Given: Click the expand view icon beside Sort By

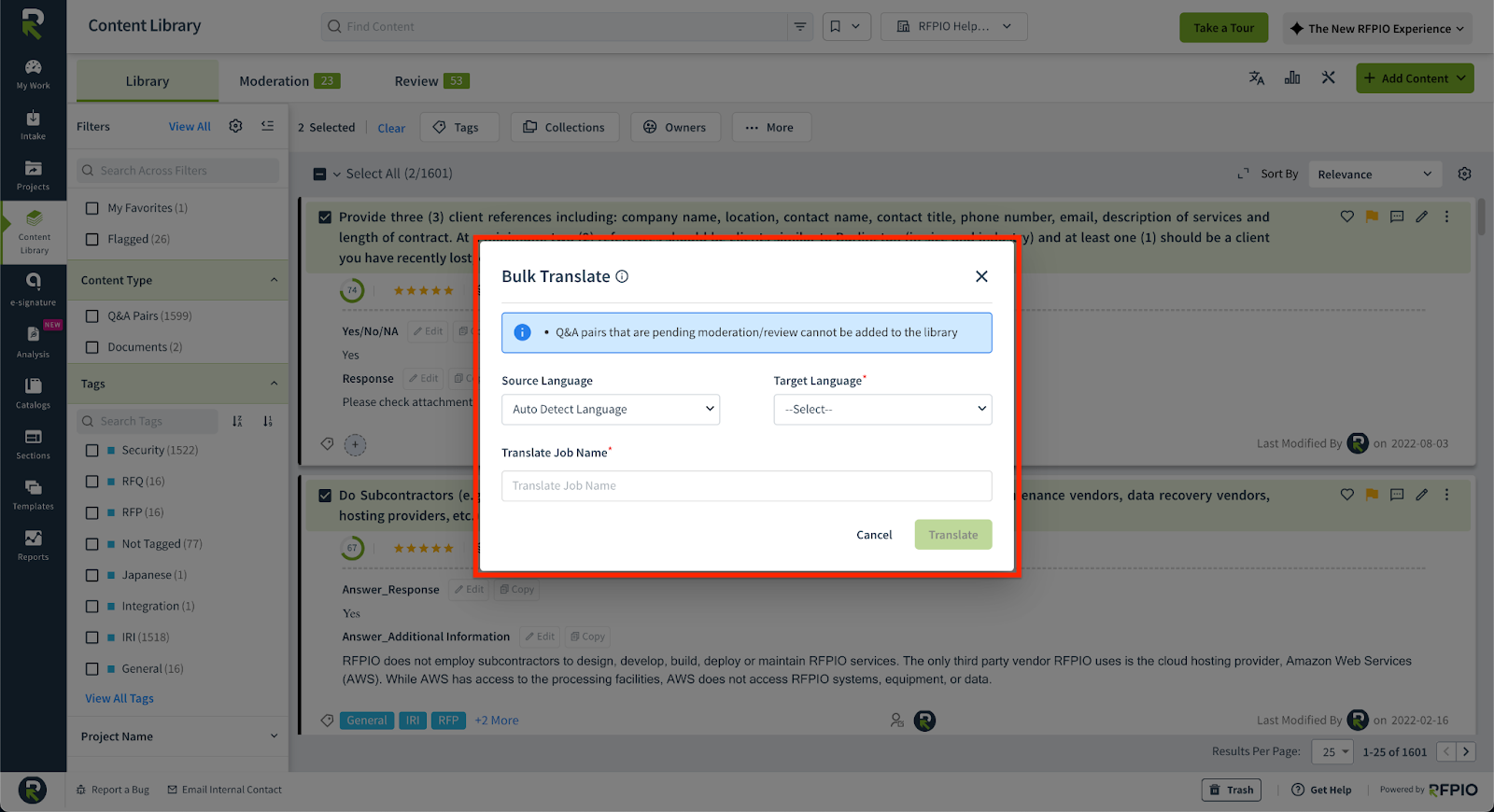Looking at the screenshot, I should pyautogui.click(x=1243, y=174).
